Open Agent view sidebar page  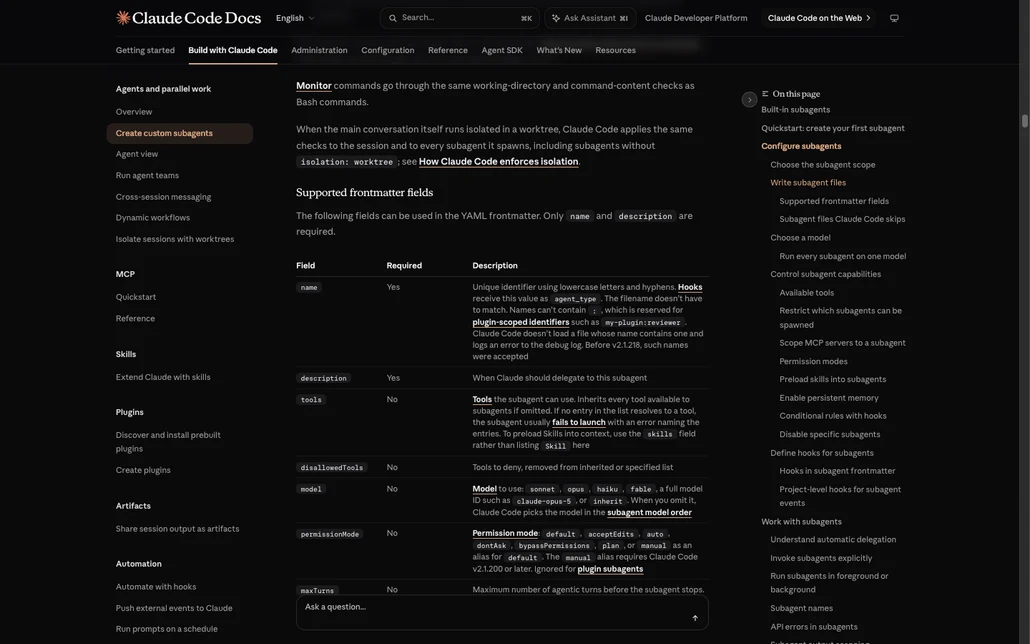(x=137, y=154)
